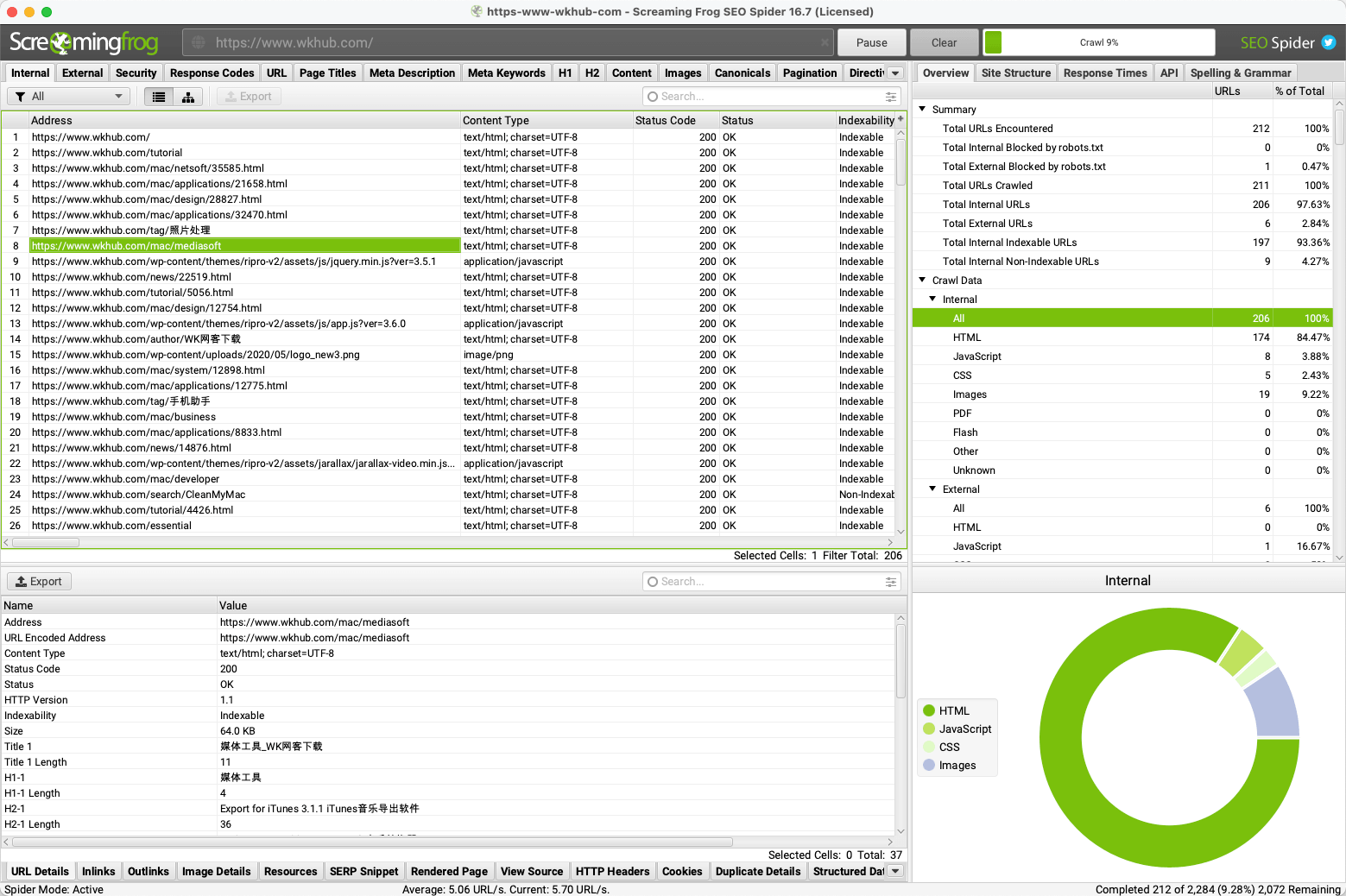The height and width of the screenshot is (896, 1346).
Task: Open the Canonicals tab
Action: pos(743,73)
